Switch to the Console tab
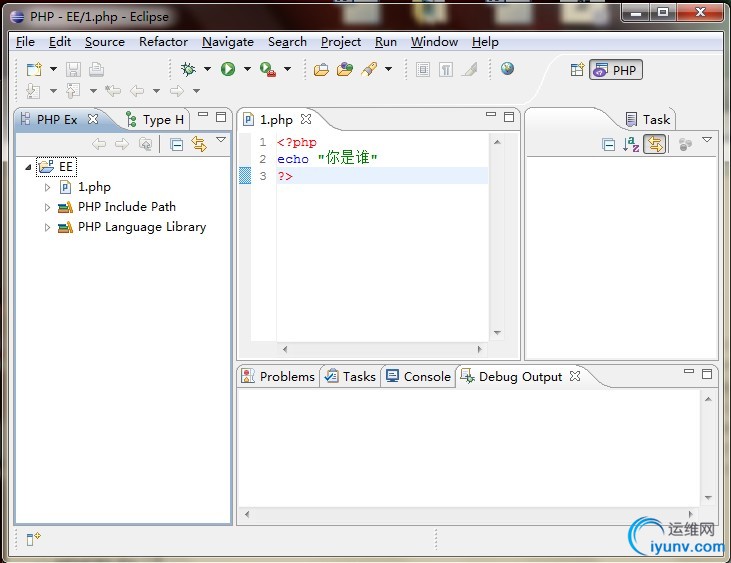731x563 pixels. pos(418,377)
